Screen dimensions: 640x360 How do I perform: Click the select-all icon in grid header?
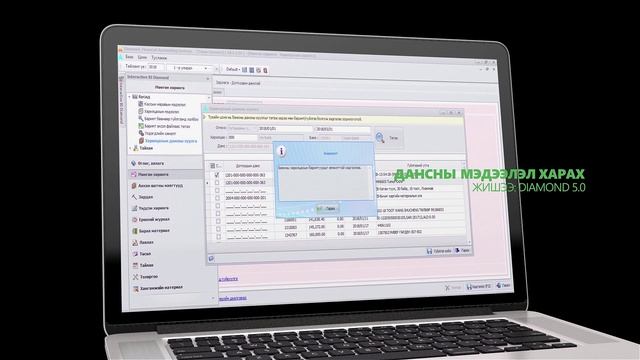pyautogui.click(x=212, y=166)
